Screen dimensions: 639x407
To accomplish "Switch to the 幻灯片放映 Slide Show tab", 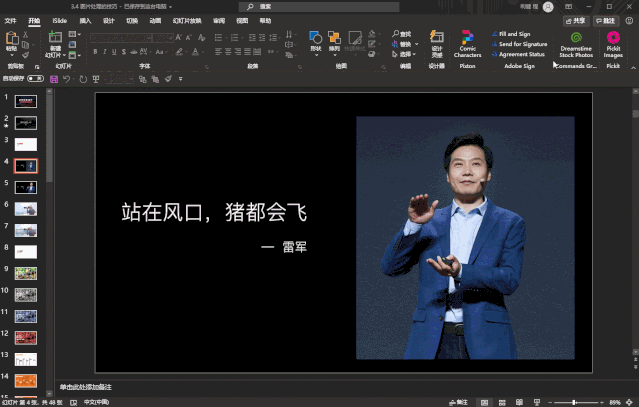I will click(x=187, y=21).
